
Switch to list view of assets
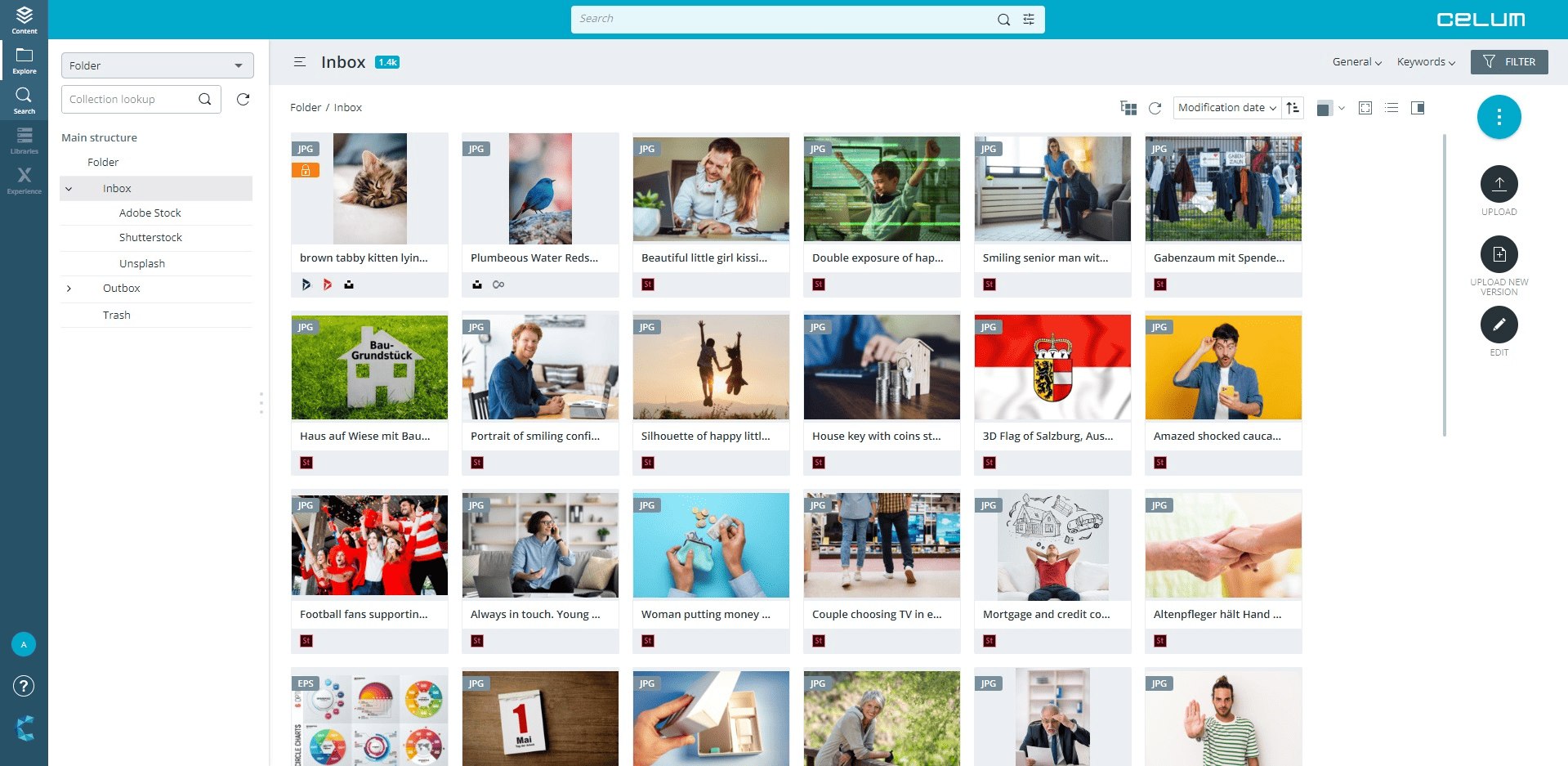pos(1392,107)
